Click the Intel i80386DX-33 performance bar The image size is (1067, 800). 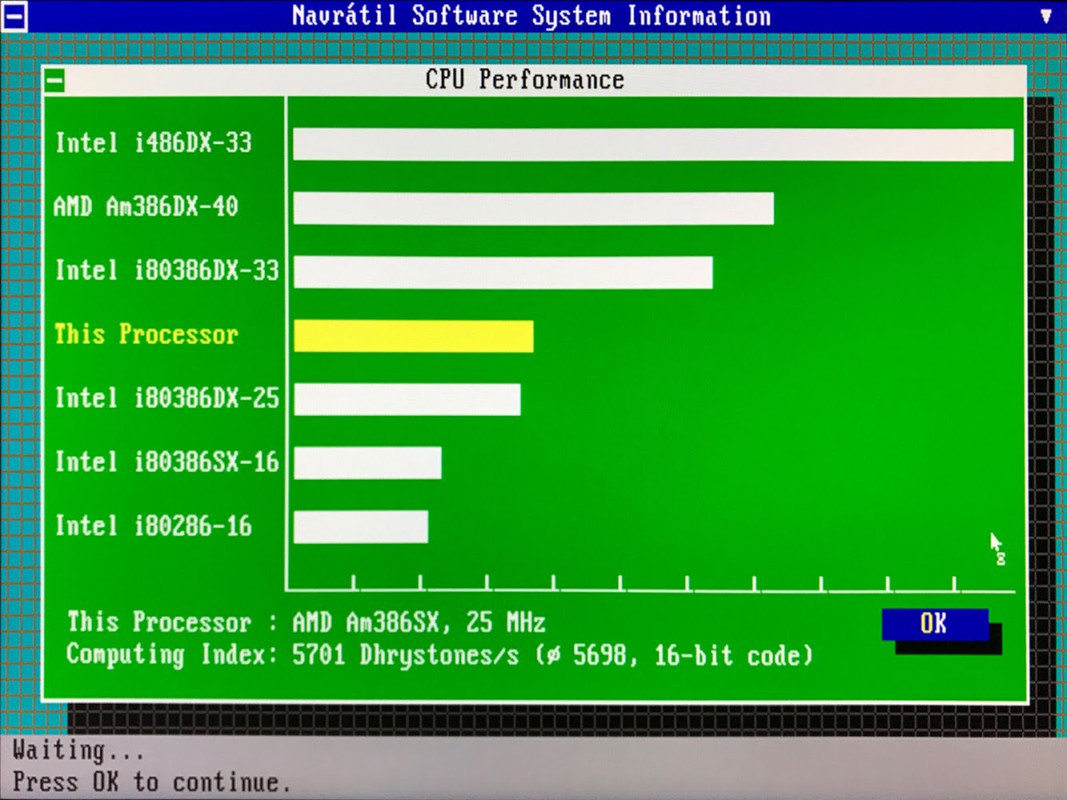pos(504,272)
